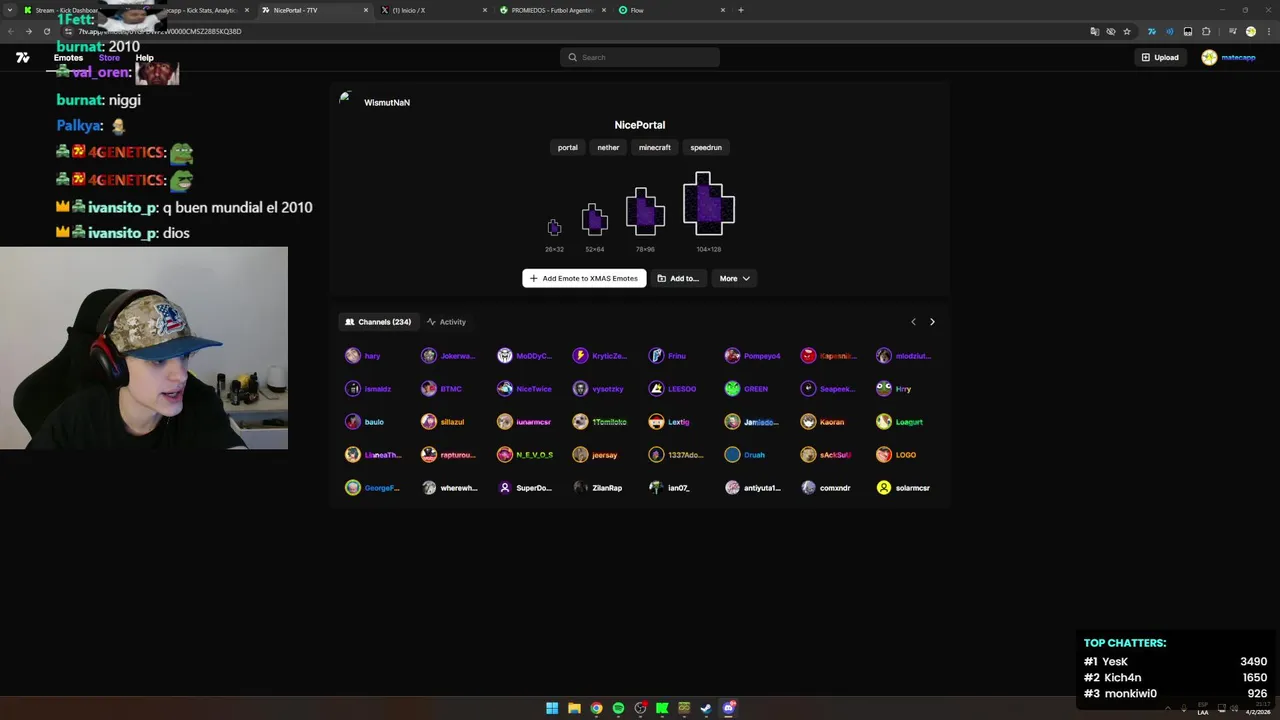Go to next channels page arrow
The height and width of the screenshot is (720, 1280).
(x=932, y=322)
